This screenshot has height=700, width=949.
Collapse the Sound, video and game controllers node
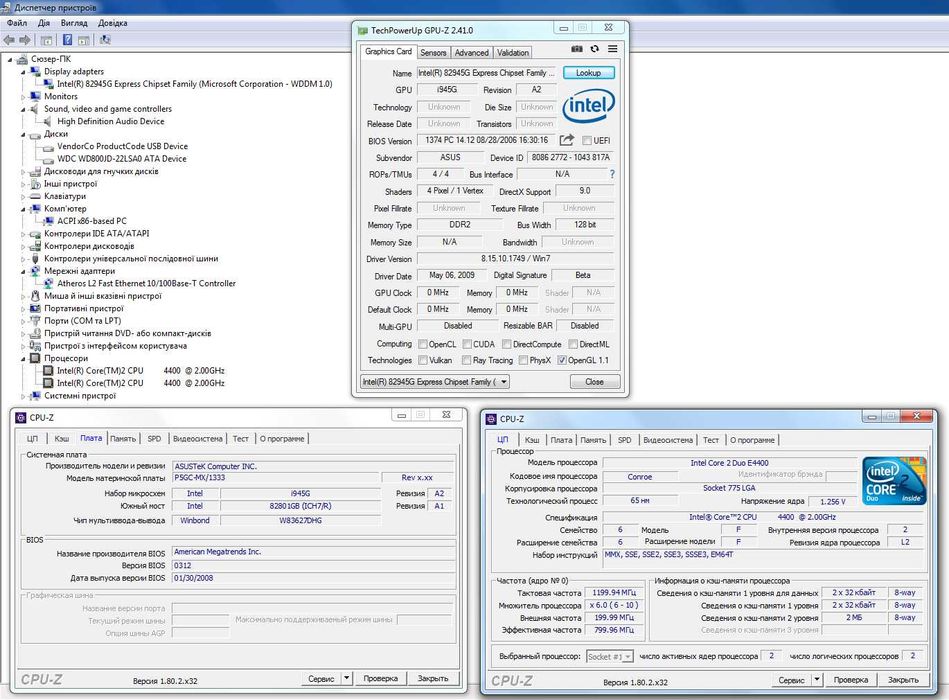pyautogui.click(x=23, y=110)
